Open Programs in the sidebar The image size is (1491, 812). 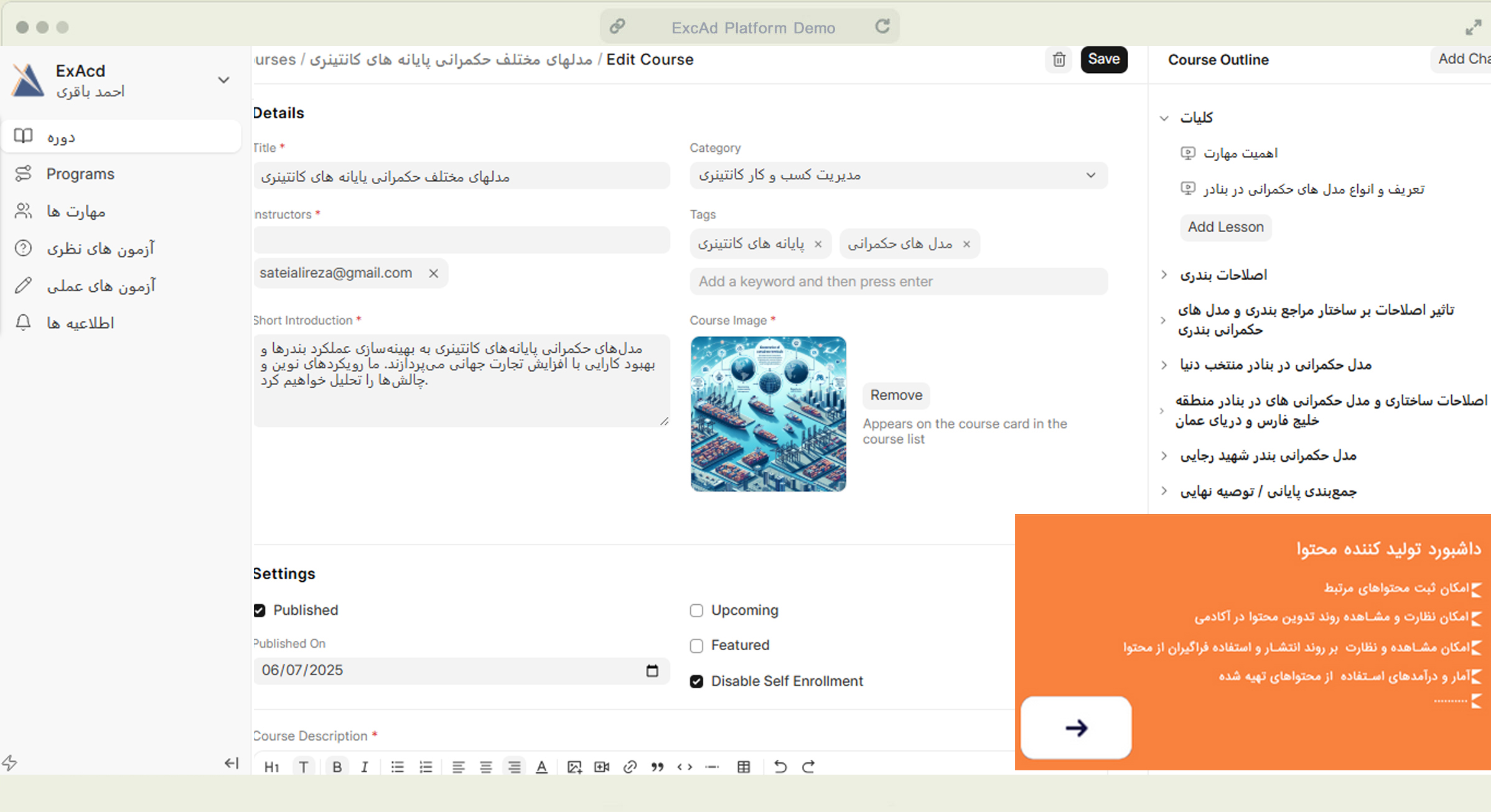tap(80, 174)
